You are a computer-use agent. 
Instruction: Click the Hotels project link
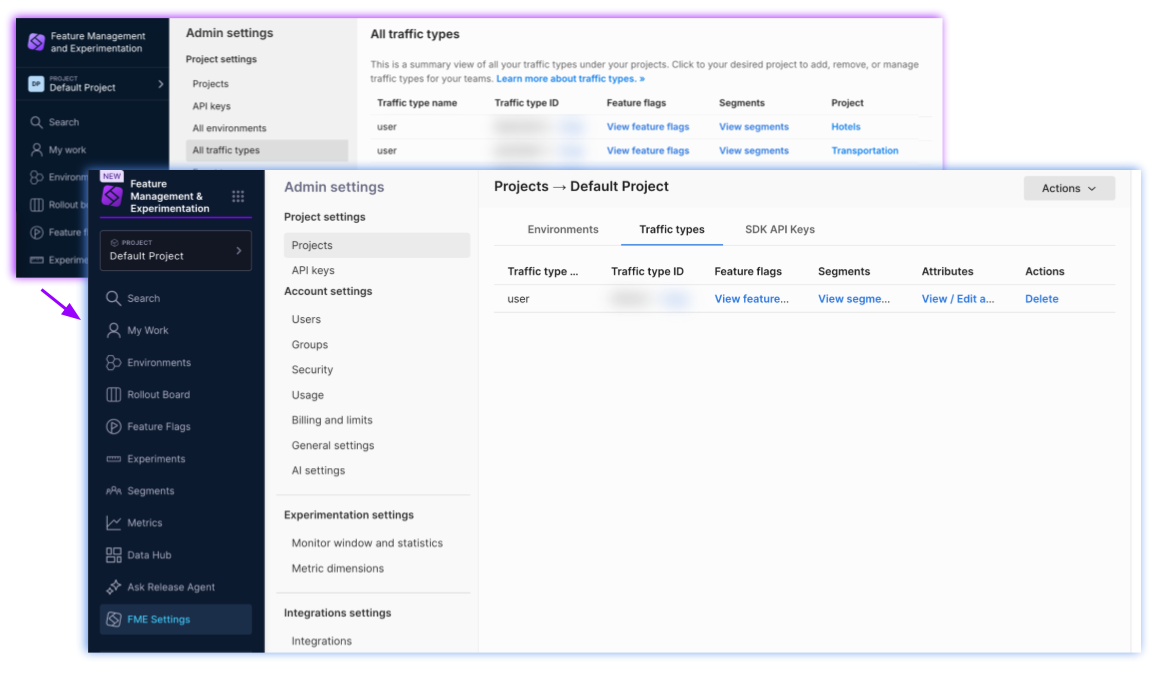[x=845, y=127]
